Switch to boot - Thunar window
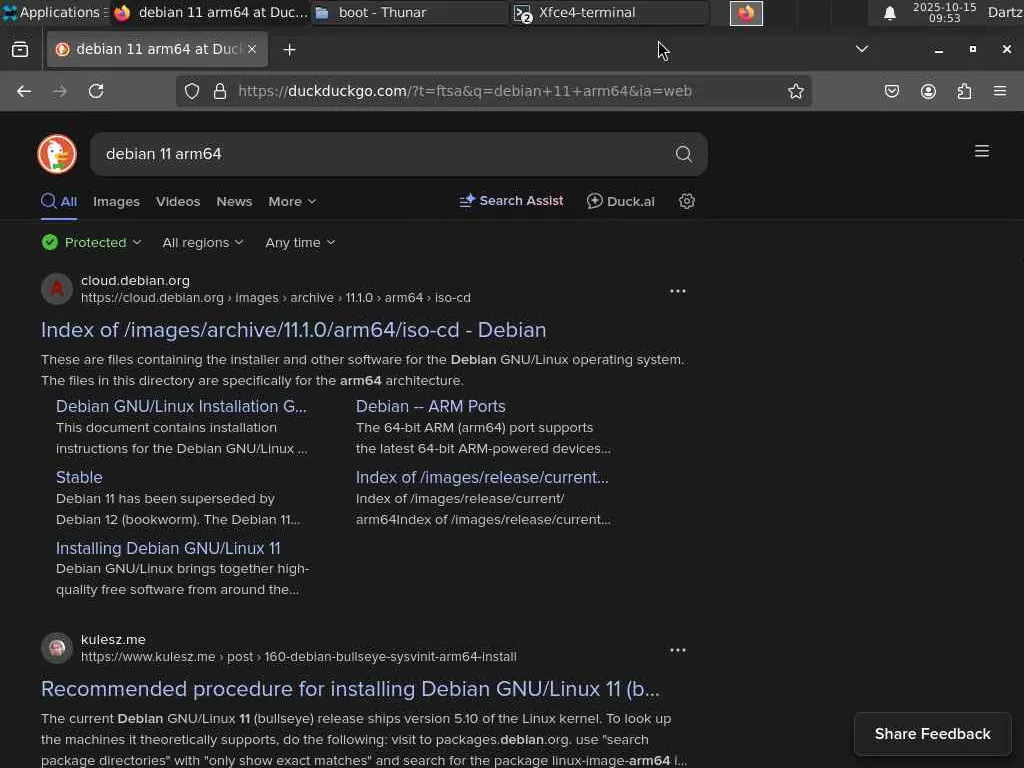The width and height of the screenshot is (1024, 768). pos(409,12)
